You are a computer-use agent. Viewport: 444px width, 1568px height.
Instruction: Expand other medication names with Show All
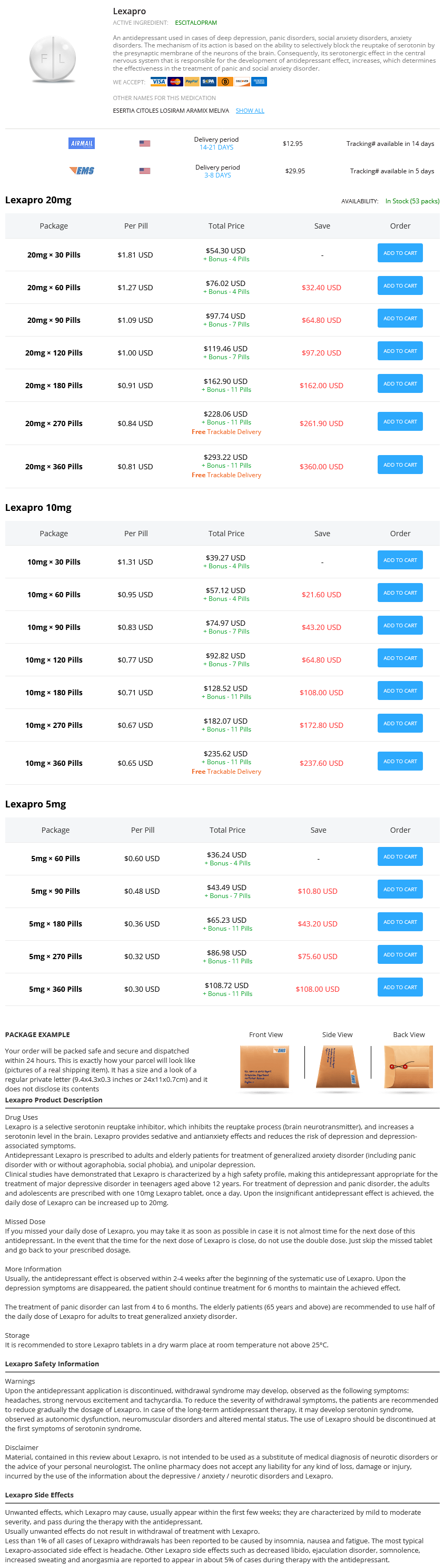pos(250,111)
